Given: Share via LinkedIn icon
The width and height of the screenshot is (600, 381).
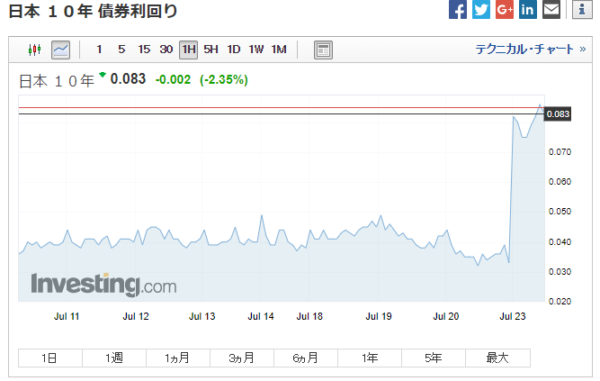Looking at the screenshot, I should point(528,9).
